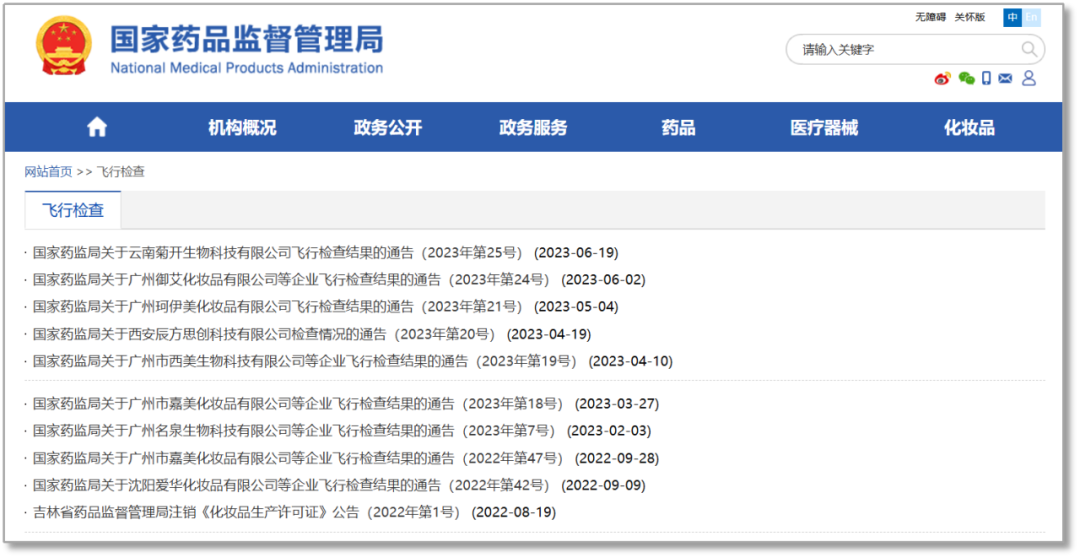Click the 网站首页 breadcrumb link
The width and height of the screenshot is (1080, 558).
(x=48, y=172)
